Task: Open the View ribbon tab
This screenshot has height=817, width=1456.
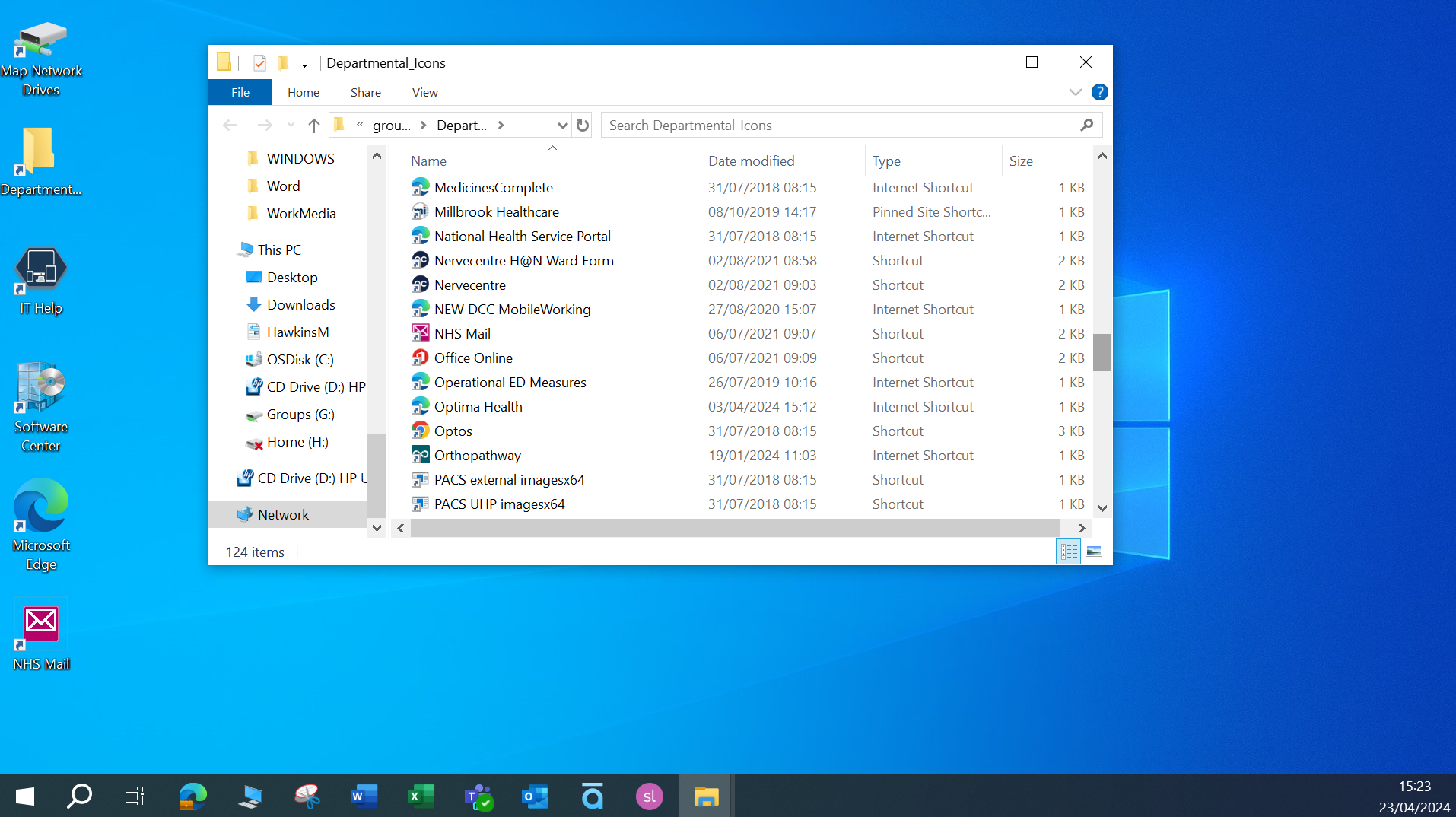Action: [x=425, y=92]
